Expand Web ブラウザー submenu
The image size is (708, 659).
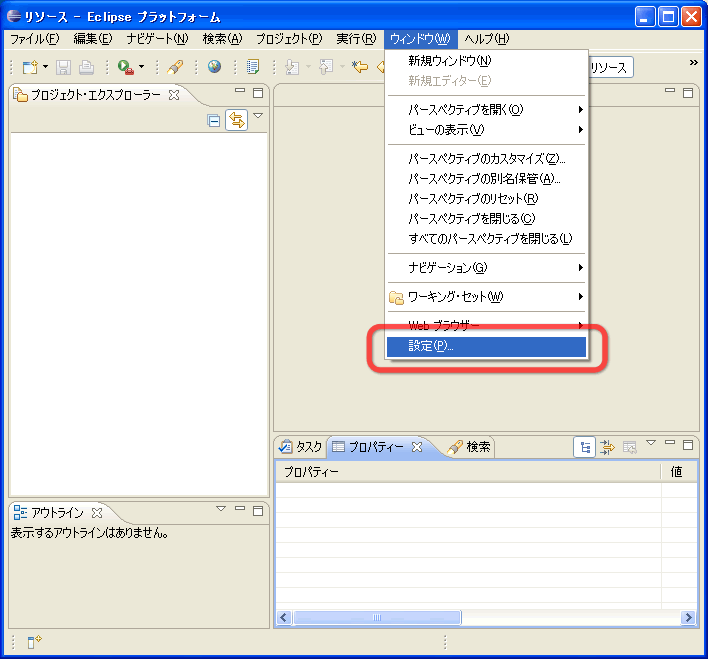pyautogui.click(x=487, y=326)
